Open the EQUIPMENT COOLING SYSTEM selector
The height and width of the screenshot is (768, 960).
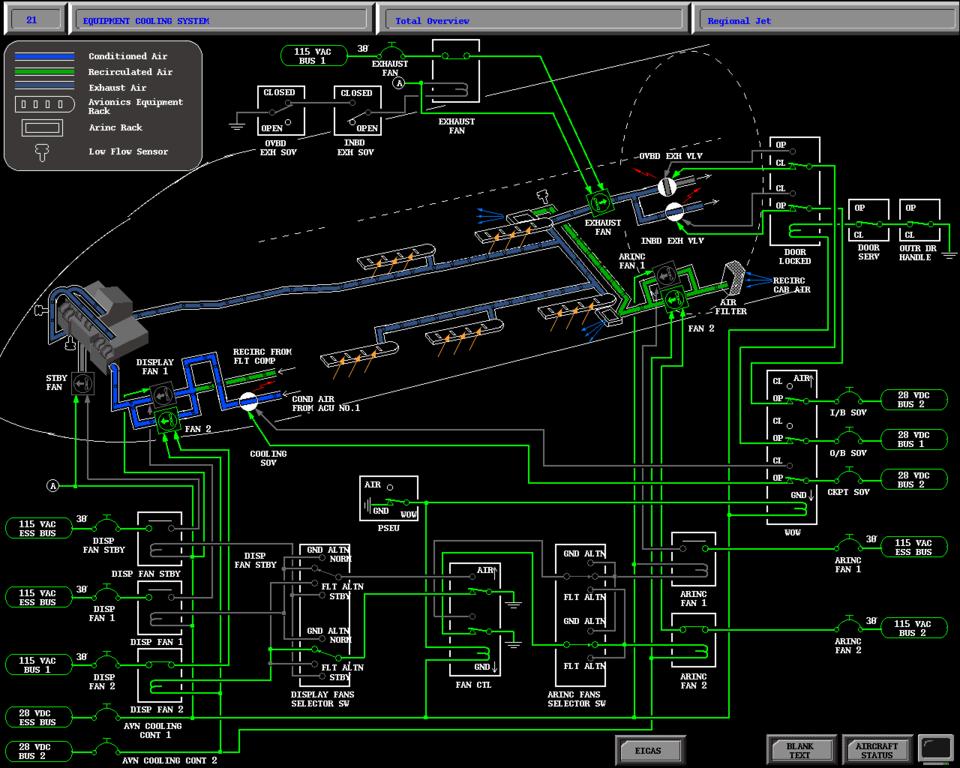[222, 20]
